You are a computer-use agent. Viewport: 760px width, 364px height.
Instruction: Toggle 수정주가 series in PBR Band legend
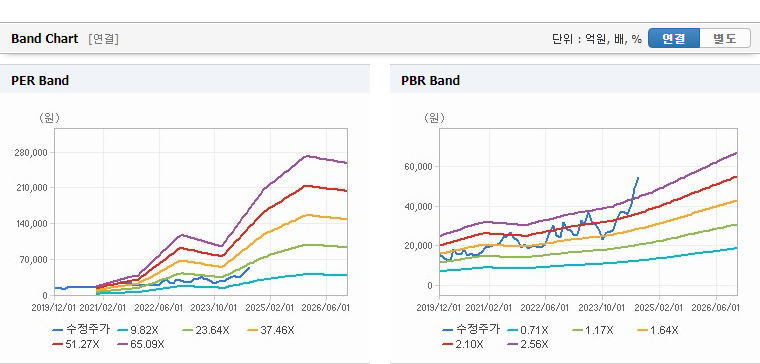471,330
